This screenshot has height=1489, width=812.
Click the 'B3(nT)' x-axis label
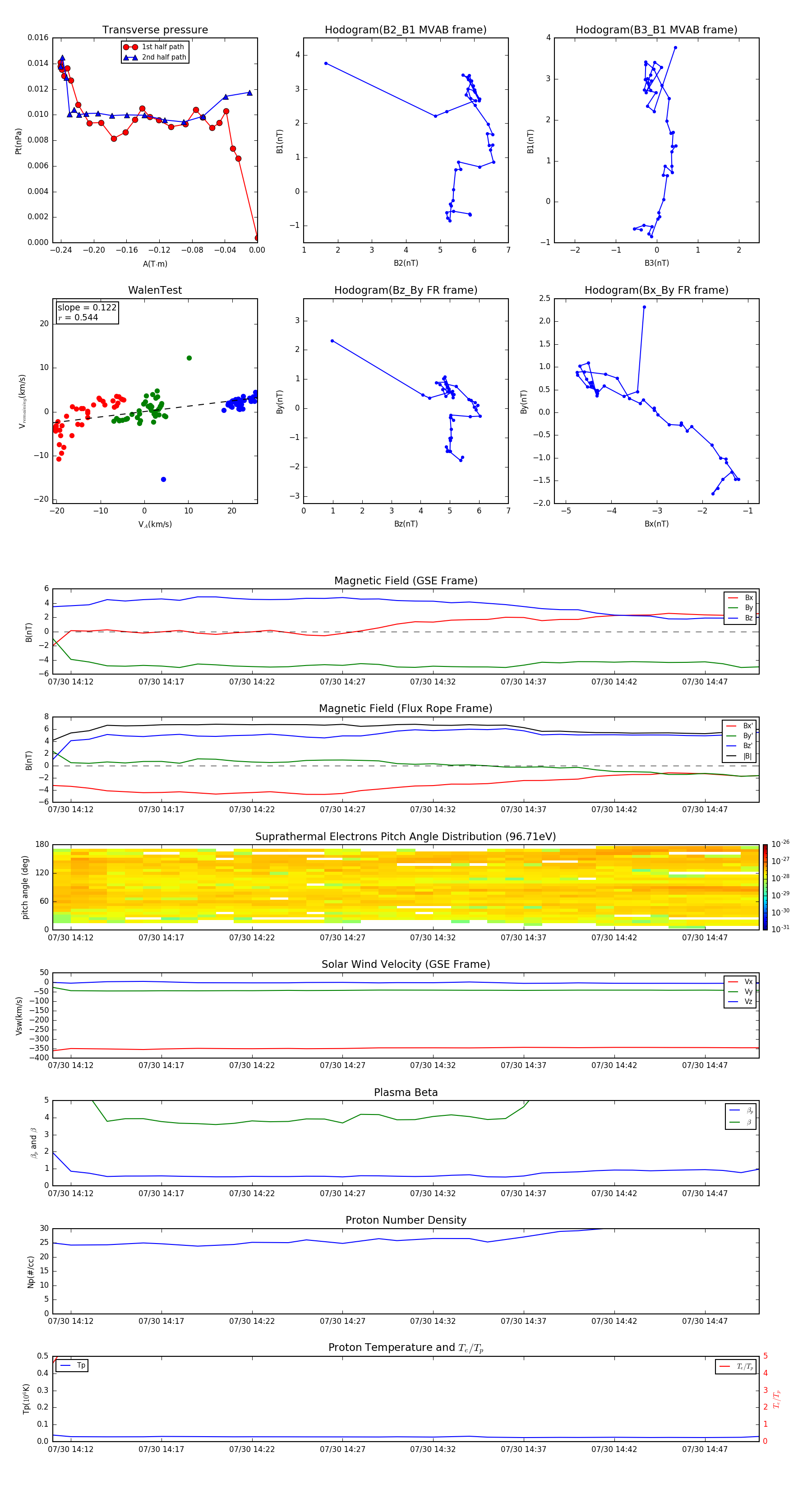(656, 263)
